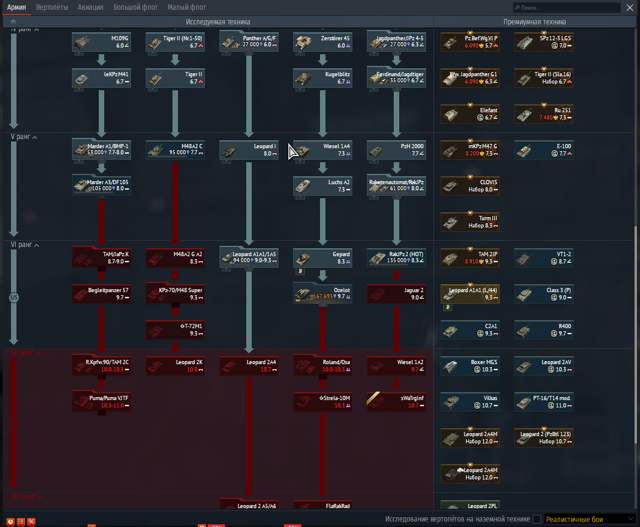Click the Marder A3/DF105 group card
Image resolution: width=640 pixels, height=527 pixels.
pyautogui.click(x=101, y=186)
